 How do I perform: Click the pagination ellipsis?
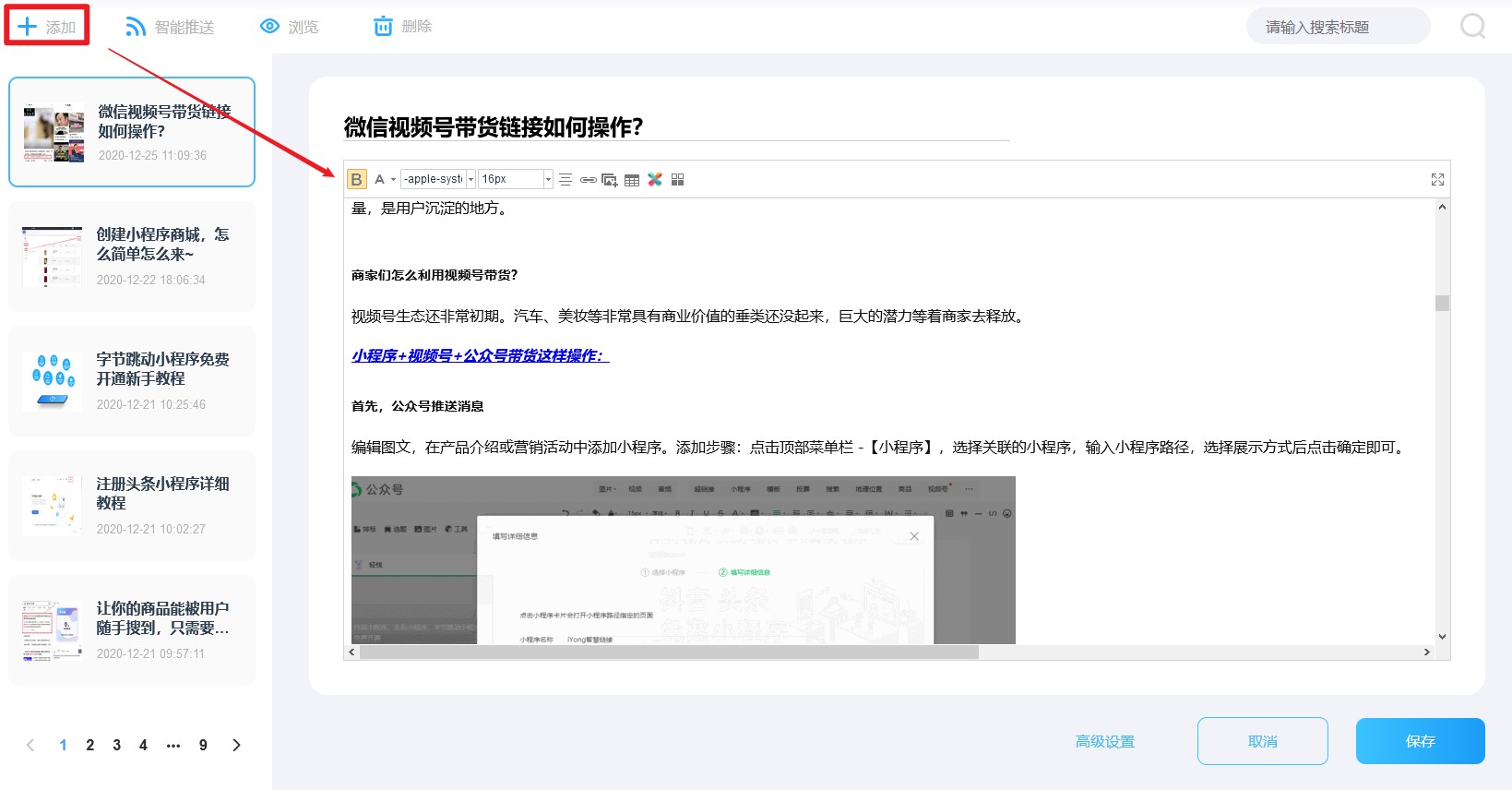click(x=173, y=745)
